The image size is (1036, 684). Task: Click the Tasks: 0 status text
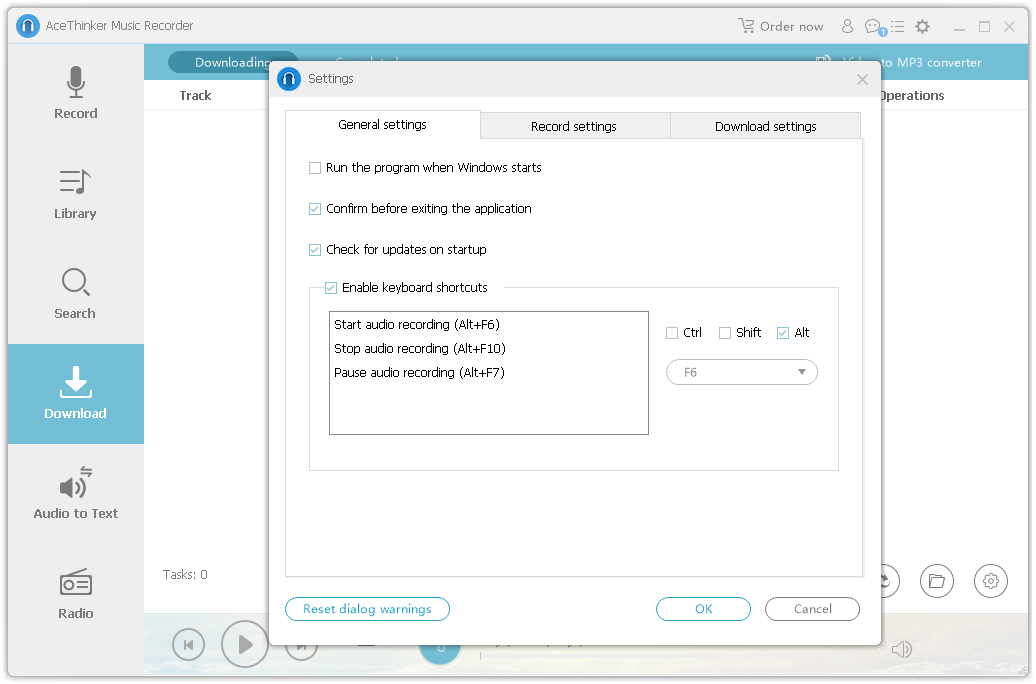point(185,574)
